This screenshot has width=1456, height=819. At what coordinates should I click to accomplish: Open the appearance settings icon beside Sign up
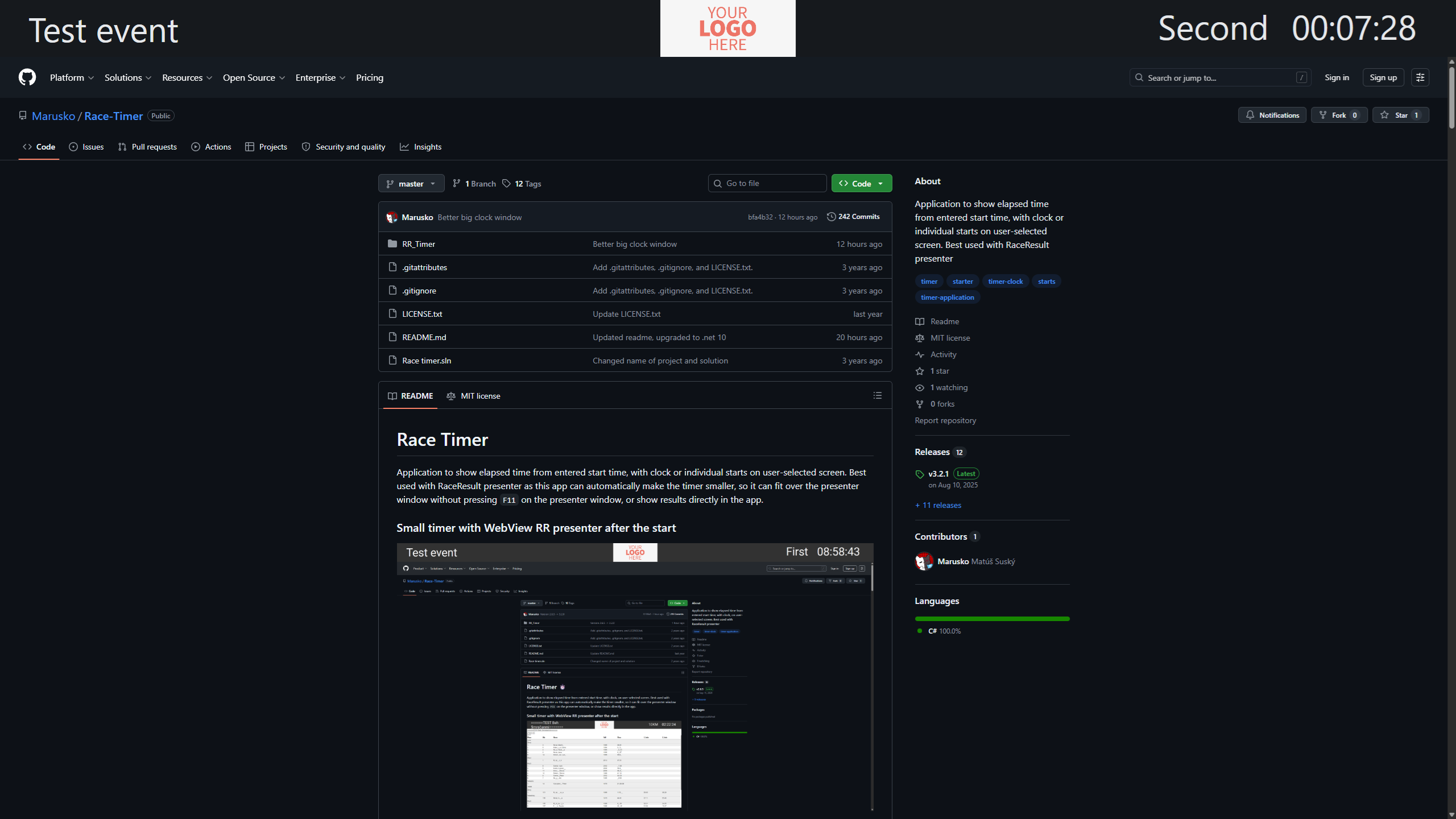pos(1420,77)
